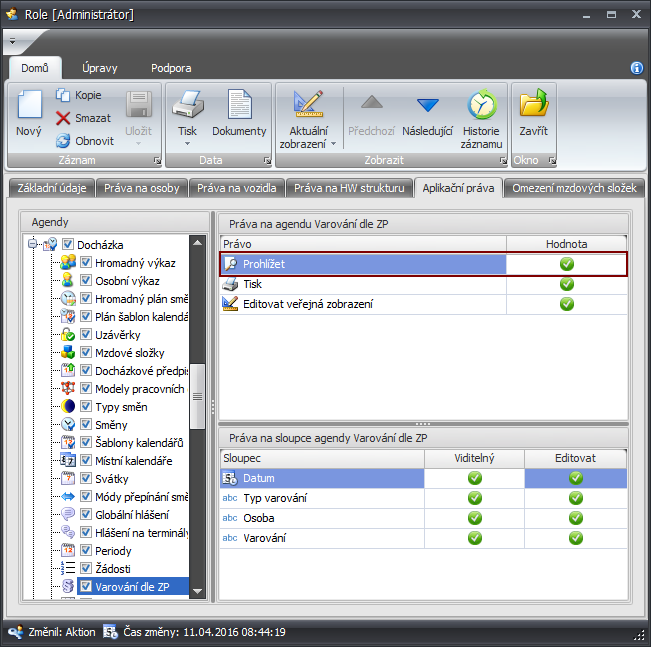Open the Tisk dropdown menu
The width and height of the screenshot is (651, 647).
(x=187, y=144)
